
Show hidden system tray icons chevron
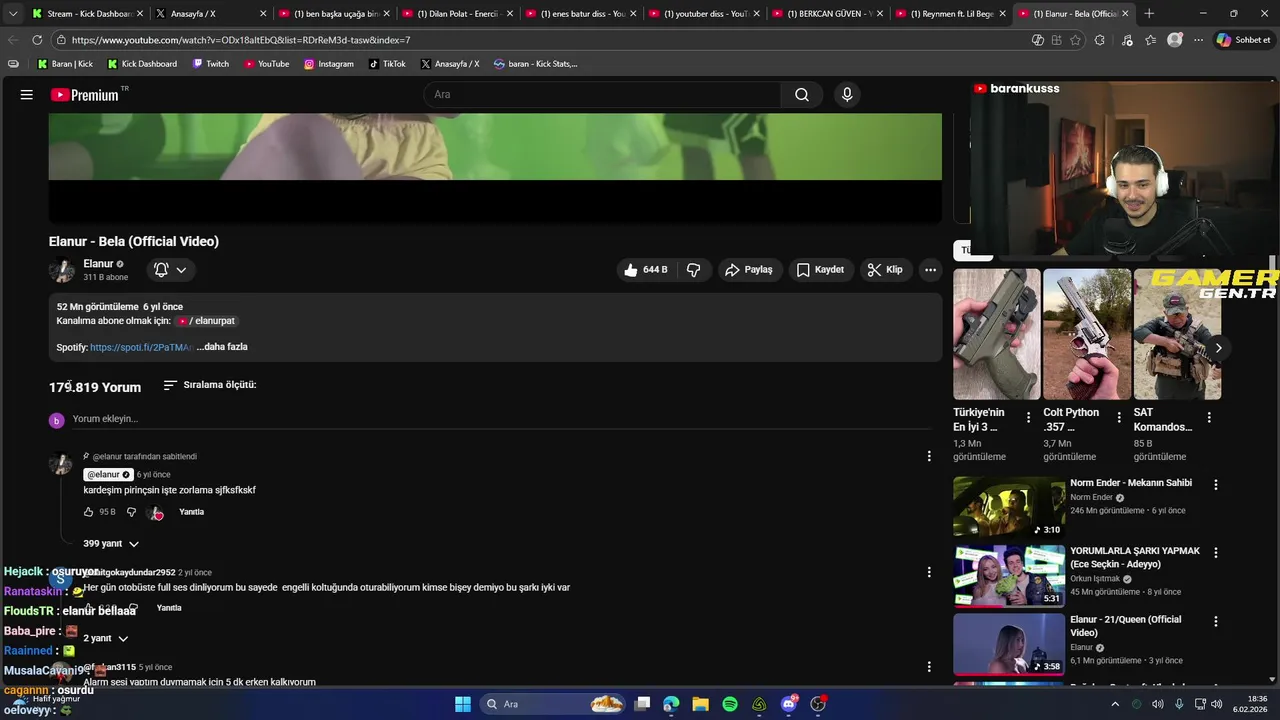[x=1115, y=704]
